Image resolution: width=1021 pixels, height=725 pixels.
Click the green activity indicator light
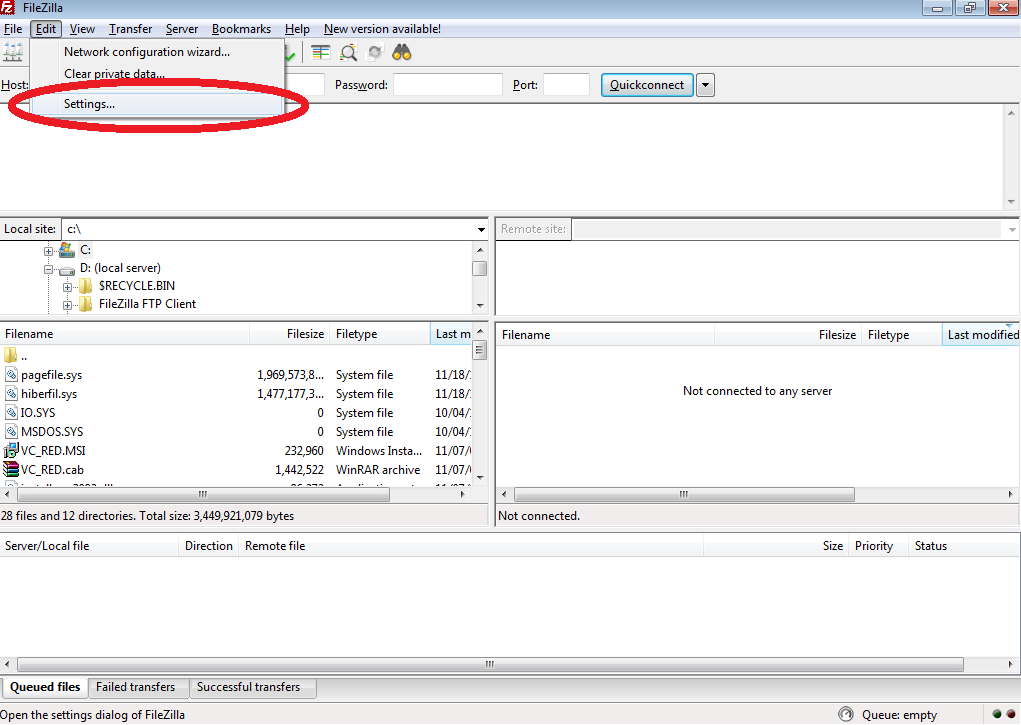997,715
